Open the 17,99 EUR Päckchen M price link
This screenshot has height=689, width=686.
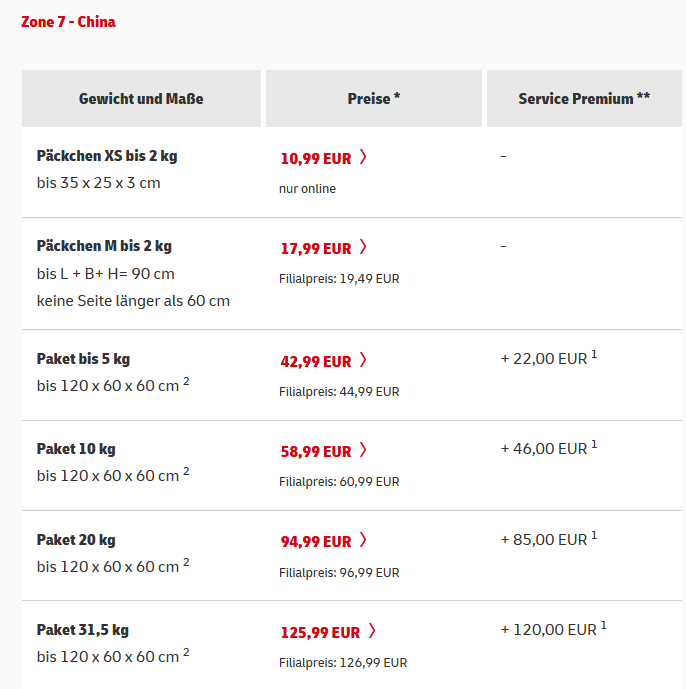[316, 249]
